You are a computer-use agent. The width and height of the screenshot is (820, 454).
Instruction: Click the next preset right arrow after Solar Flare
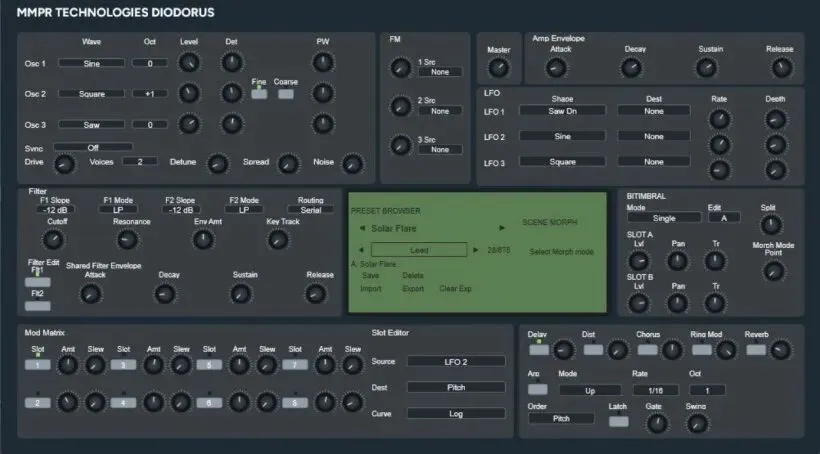click(x=502, y=228)
